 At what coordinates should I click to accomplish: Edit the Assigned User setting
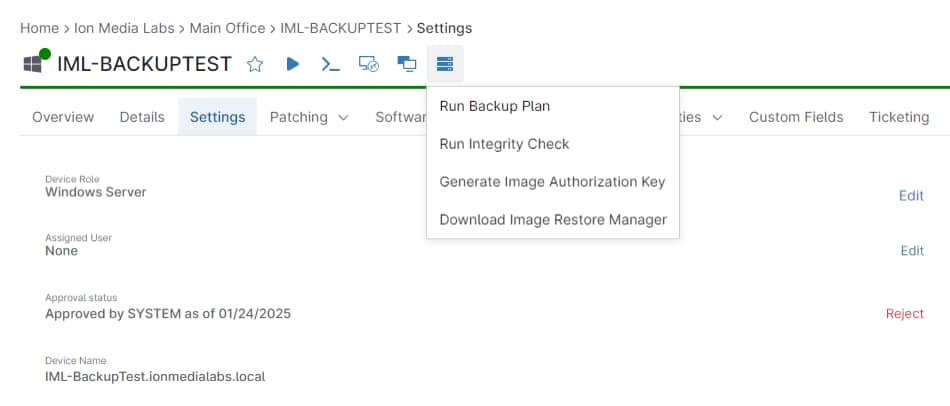click(912, 251)
